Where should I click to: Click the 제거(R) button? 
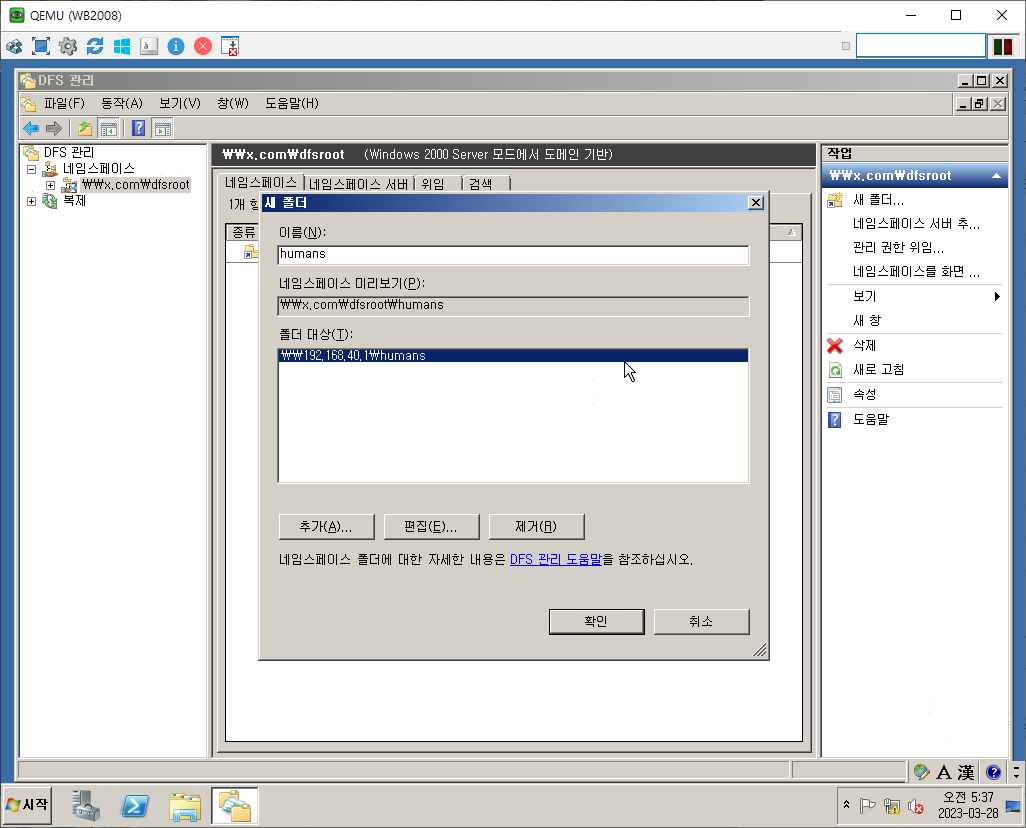pos(536,526)
